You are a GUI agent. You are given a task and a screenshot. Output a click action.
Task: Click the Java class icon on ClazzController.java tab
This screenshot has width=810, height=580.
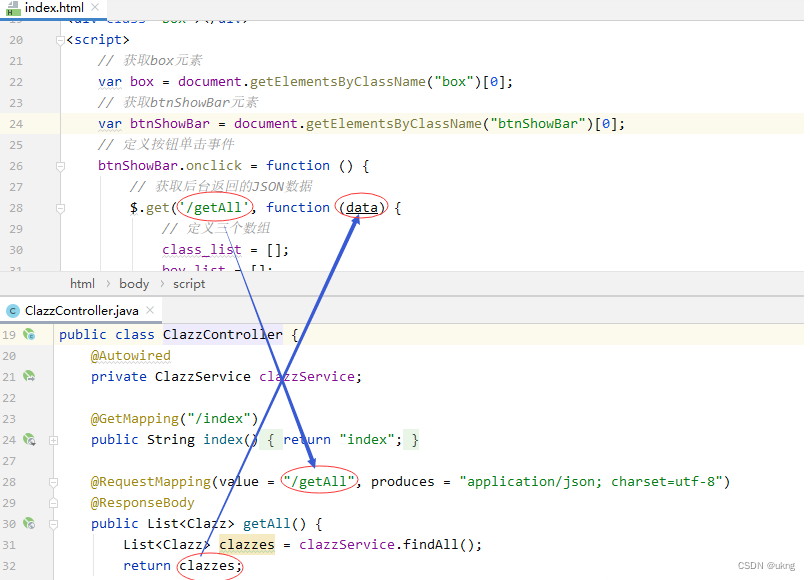coord(11,310)
